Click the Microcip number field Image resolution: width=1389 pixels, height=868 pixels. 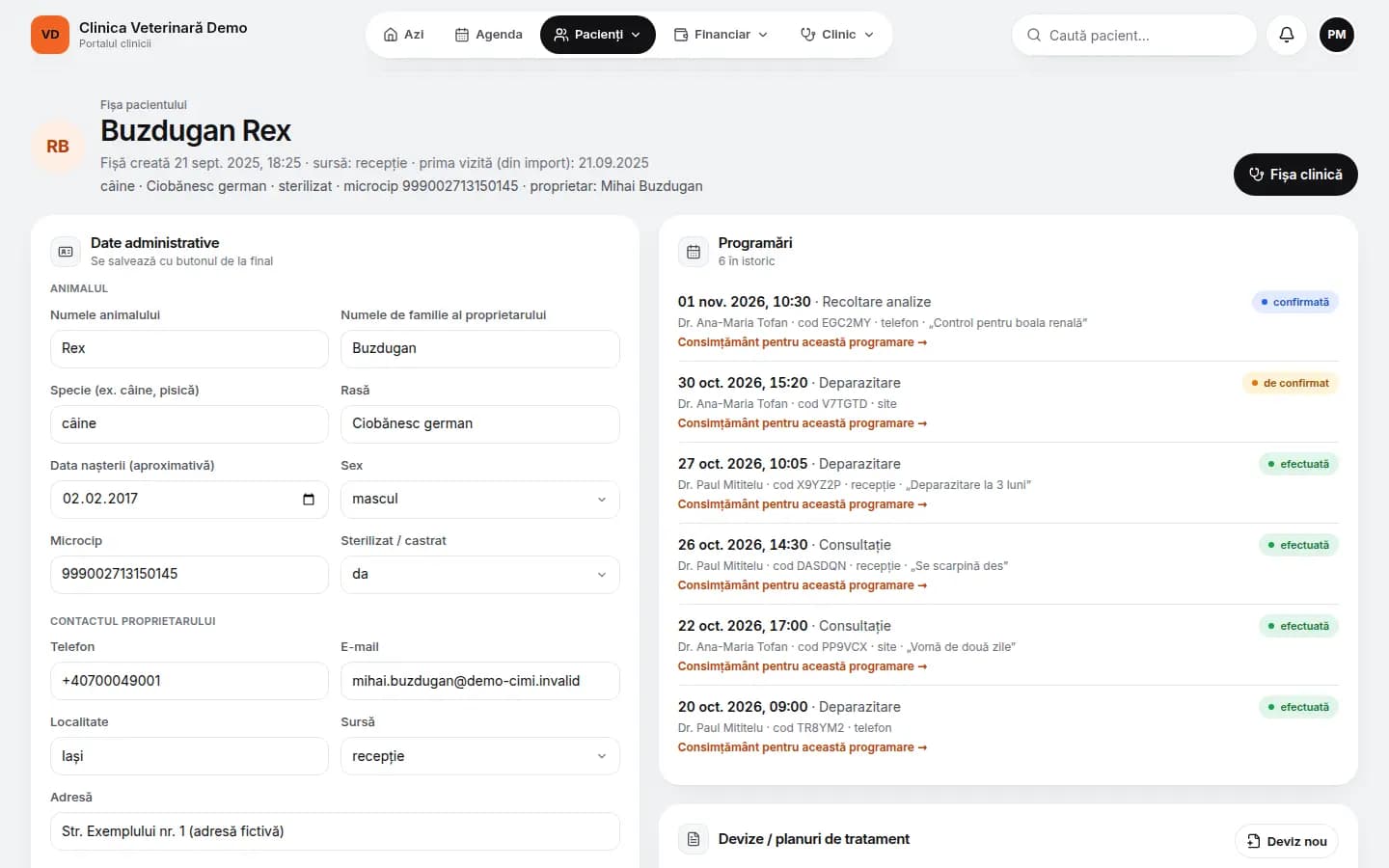pyautogui.click(x=189, y=574)
